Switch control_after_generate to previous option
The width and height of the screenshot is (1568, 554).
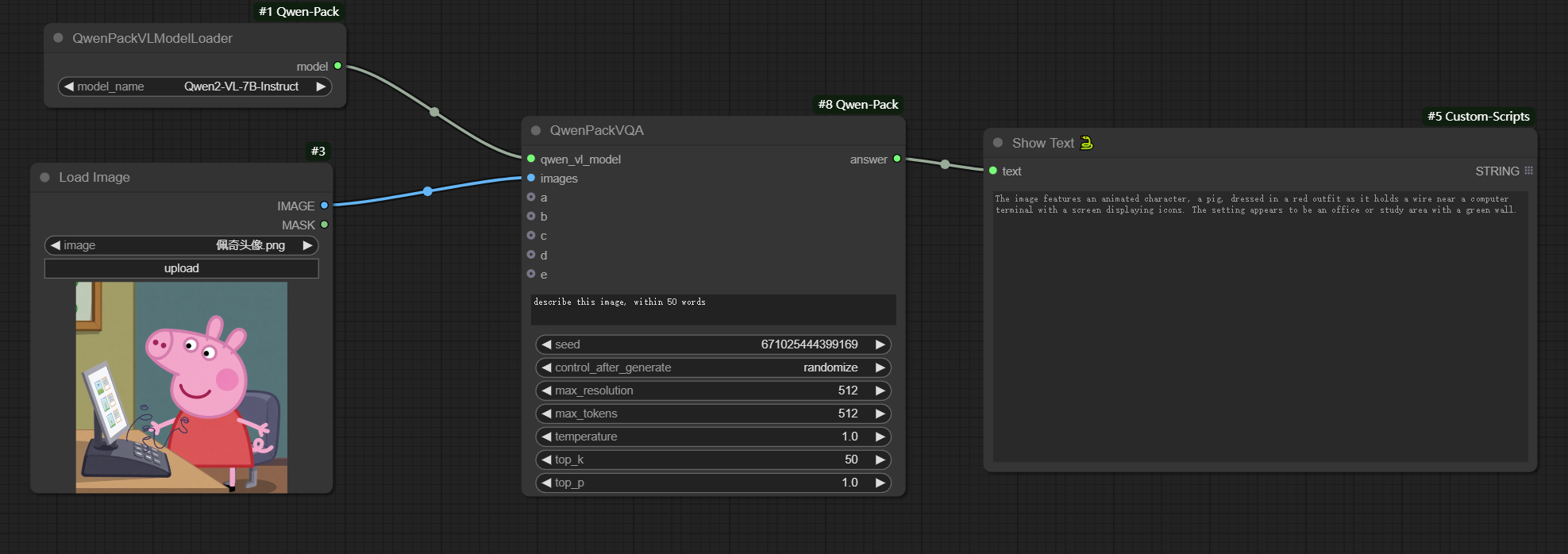click(x=546, y=367)
